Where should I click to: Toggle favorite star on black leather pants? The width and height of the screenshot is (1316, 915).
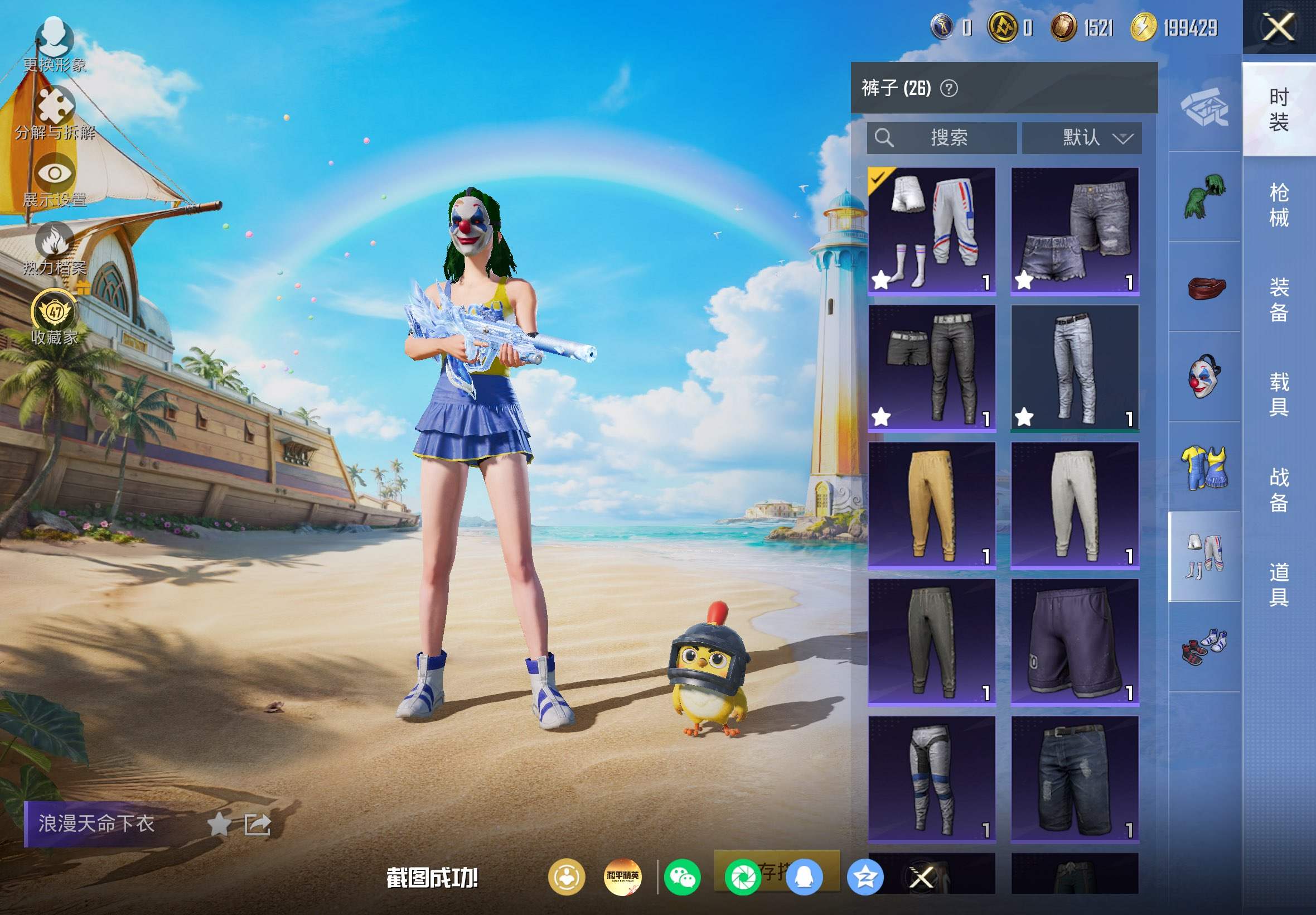[881, 417]
